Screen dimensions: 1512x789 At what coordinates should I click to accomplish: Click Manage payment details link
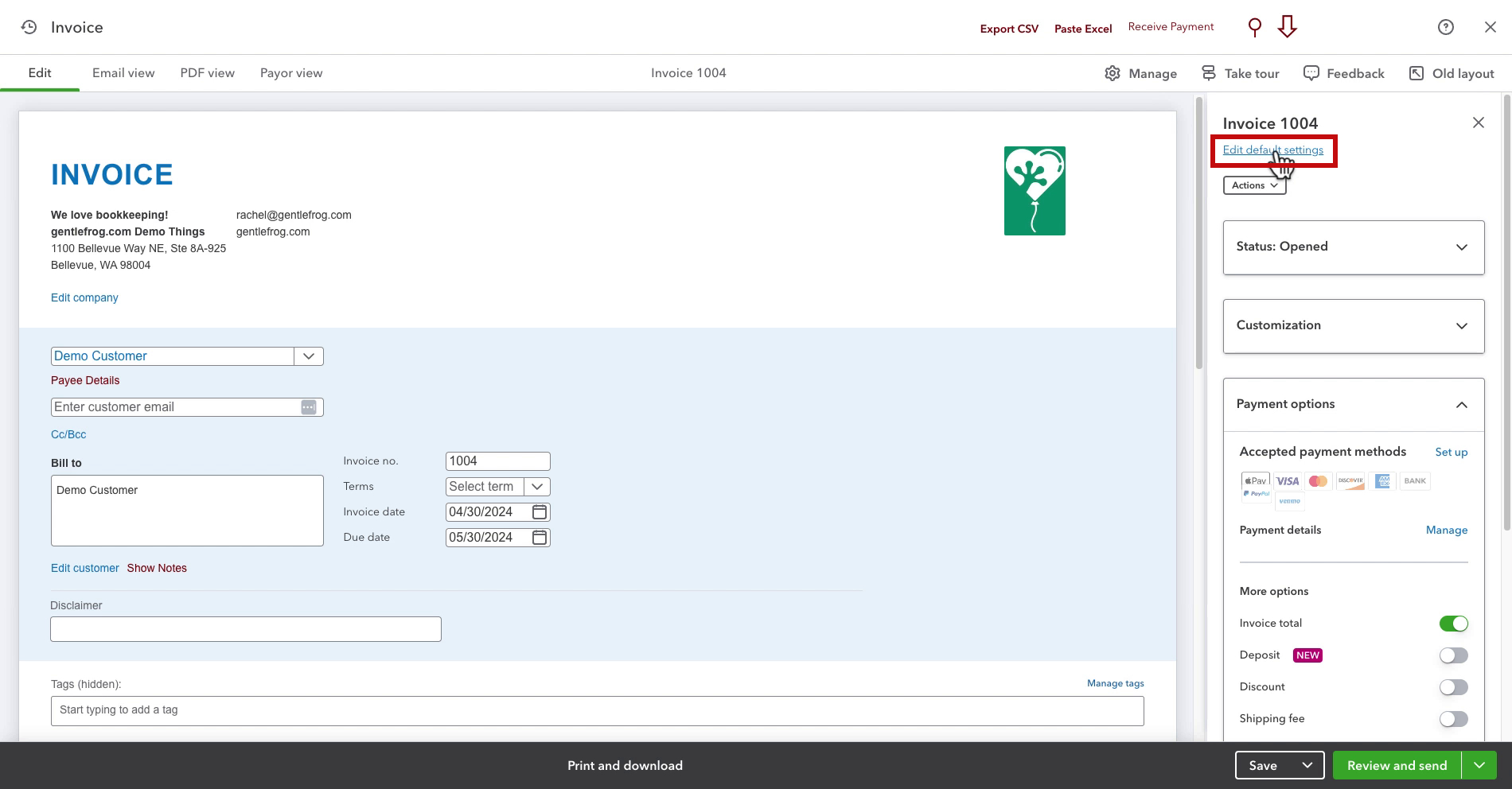tap(1446, 530)
